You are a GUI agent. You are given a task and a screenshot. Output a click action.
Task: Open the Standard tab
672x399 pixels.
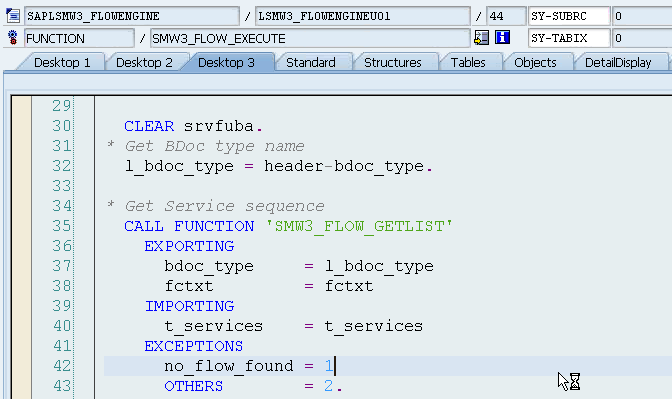[311, 63]
